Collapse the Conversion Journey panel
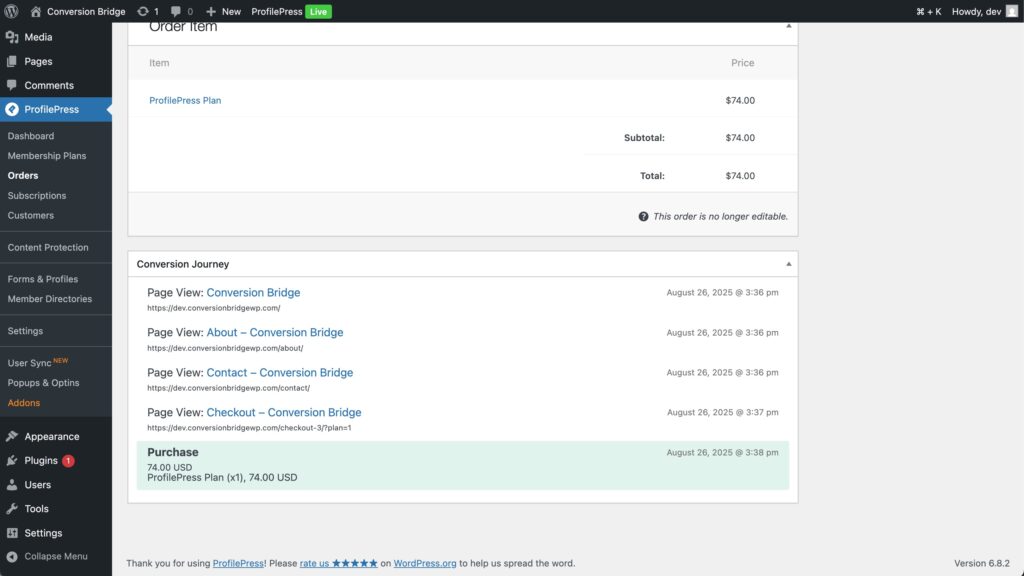The width and height of the screenshot is (1024, 576). point(788,264)
